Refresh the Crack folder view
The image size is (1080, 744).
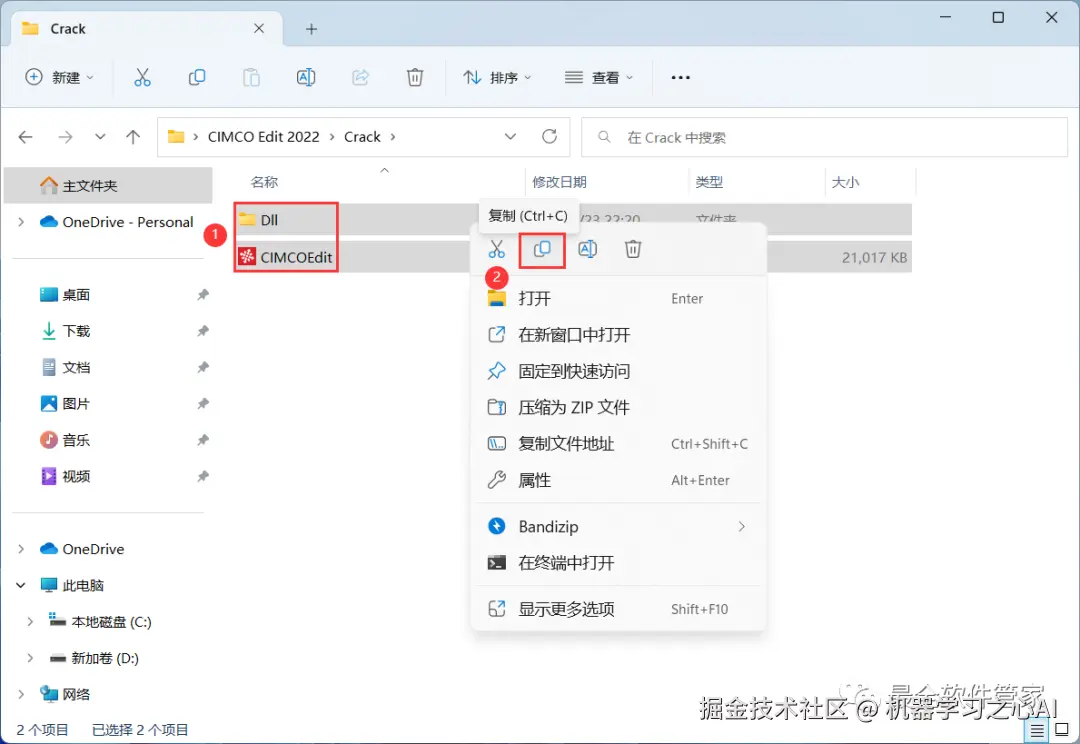[550, 136]
